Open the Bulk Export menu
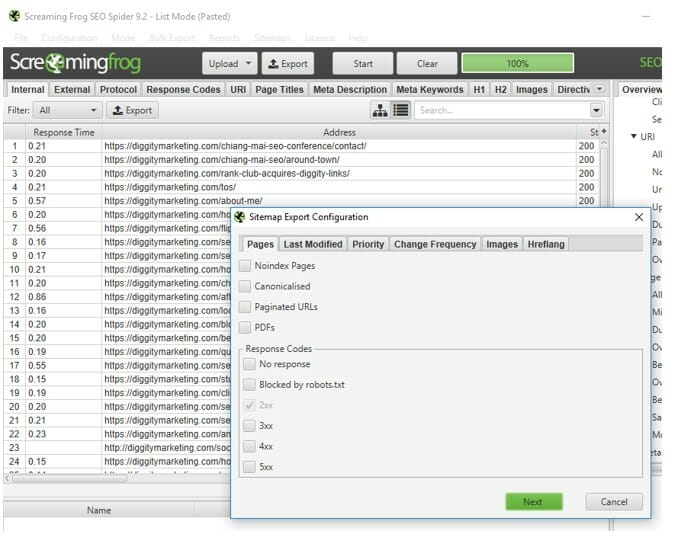Viewport: 674px width, 537px height. [x=172, y=38]
